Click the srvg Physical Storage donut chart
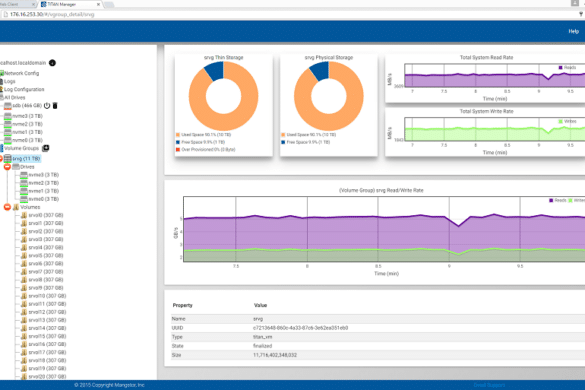 (x=329, y=96)
